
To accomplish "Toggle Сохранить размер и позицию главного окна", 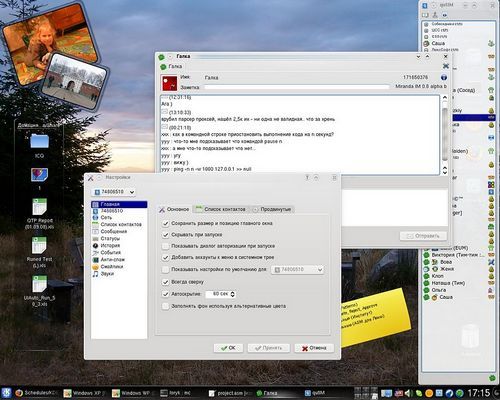I will (166, 223).
